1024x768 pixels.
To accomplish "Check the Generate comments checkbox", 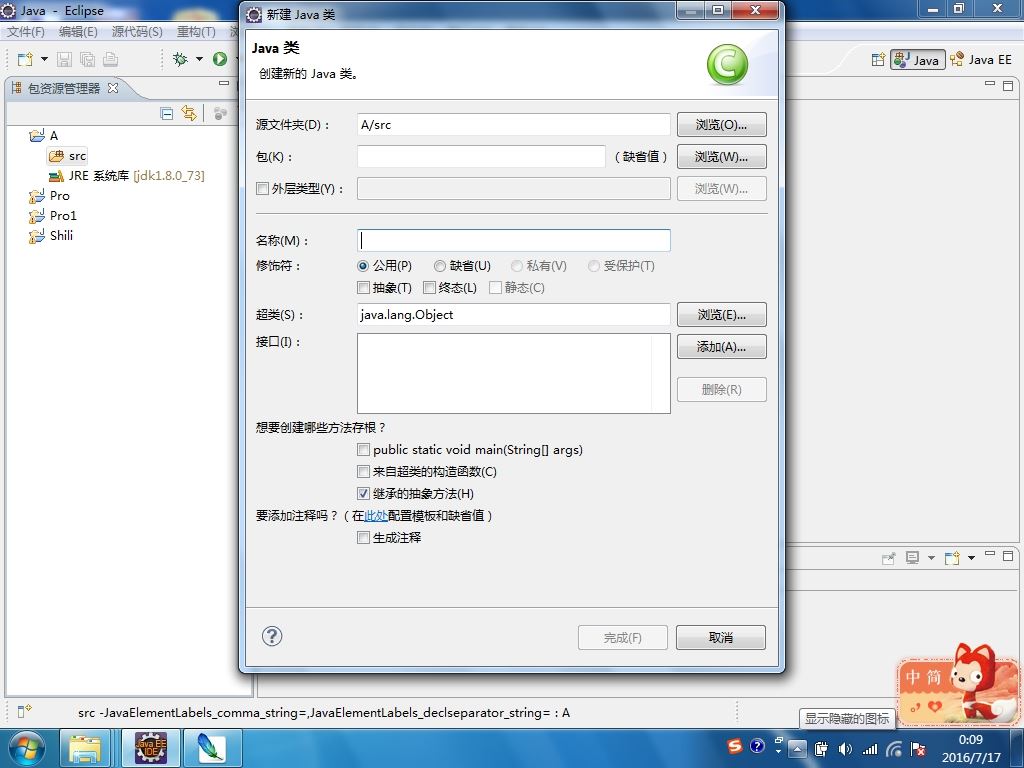I will 363,537.
